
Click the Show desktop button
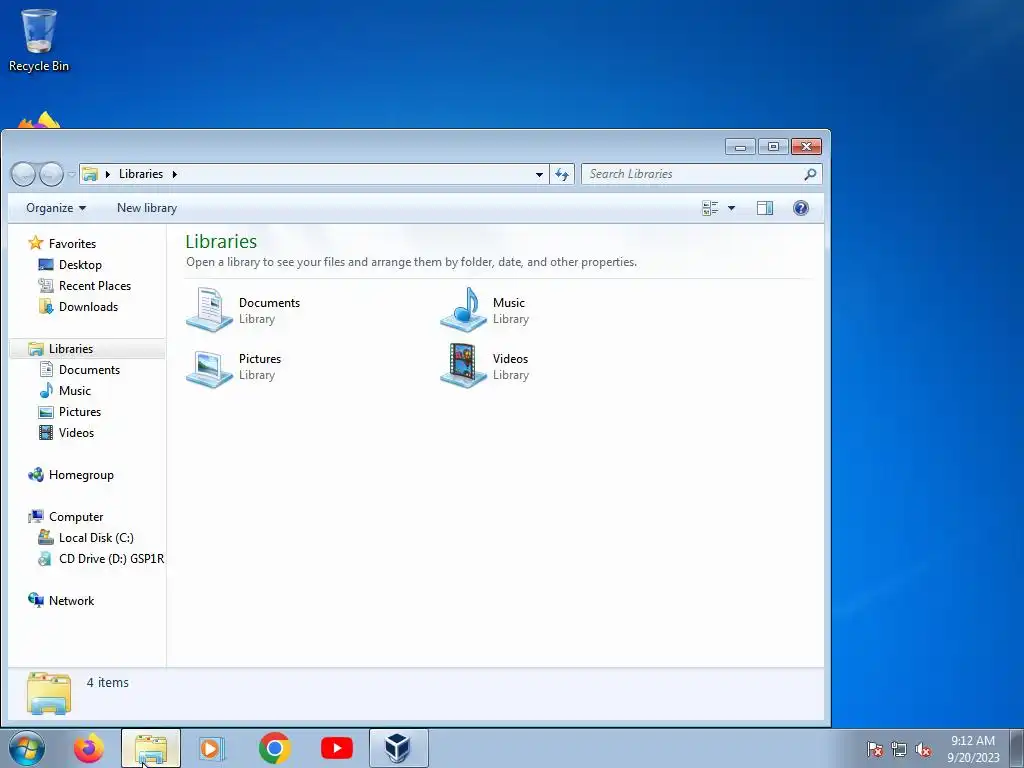pos(1016,748)
